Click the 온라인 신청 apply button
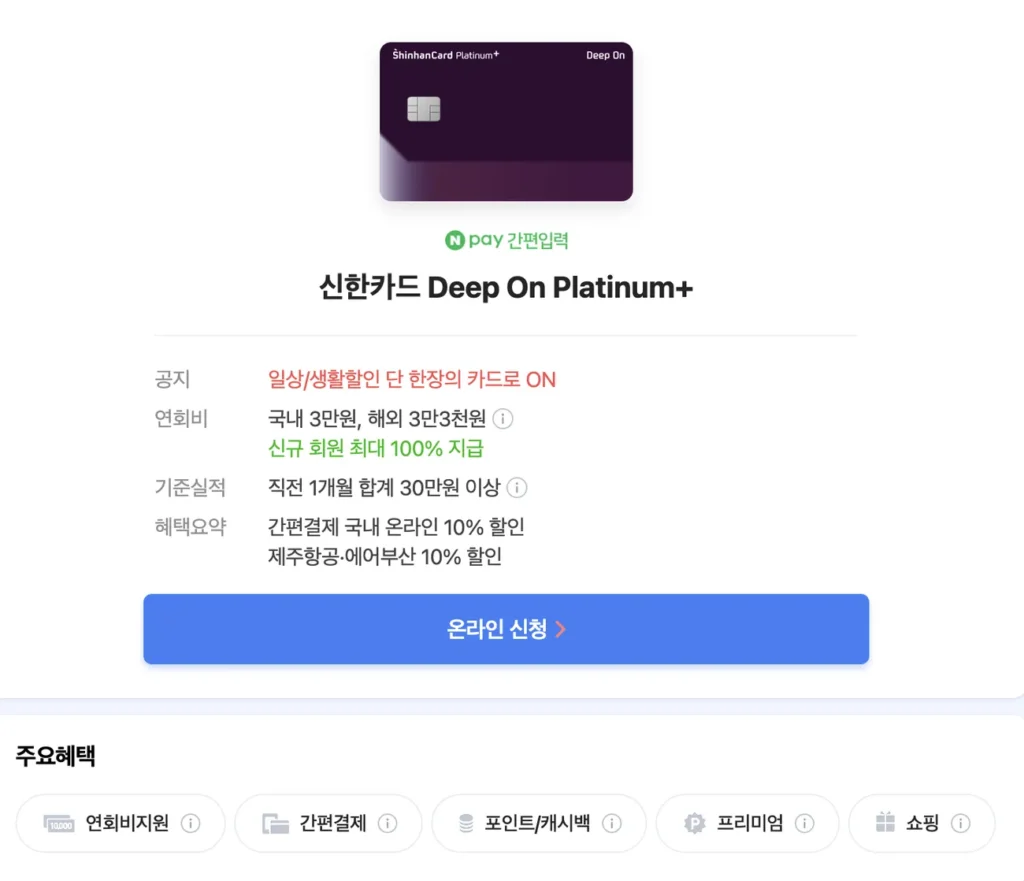The width and height of the screenshot is (1024, 881). pyautogui.click(x=506, y=629)
